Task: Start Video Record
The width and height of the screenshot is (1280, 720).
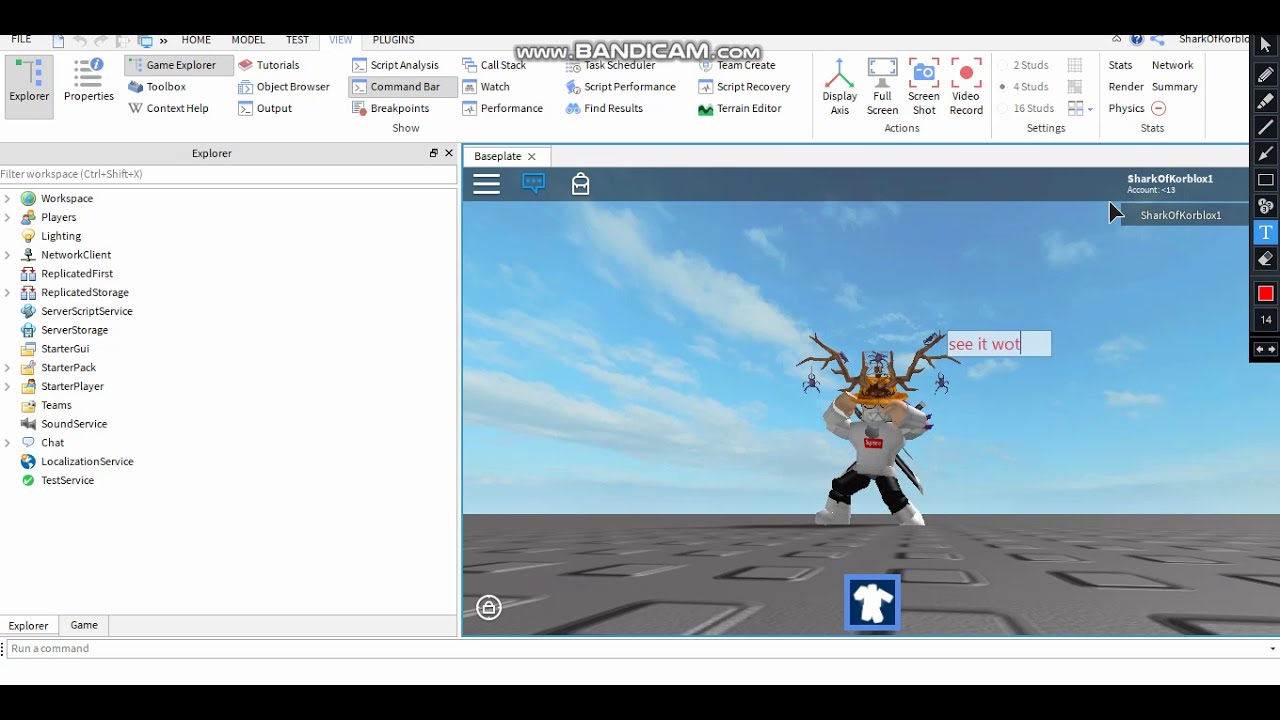Action: click(966, 87)
